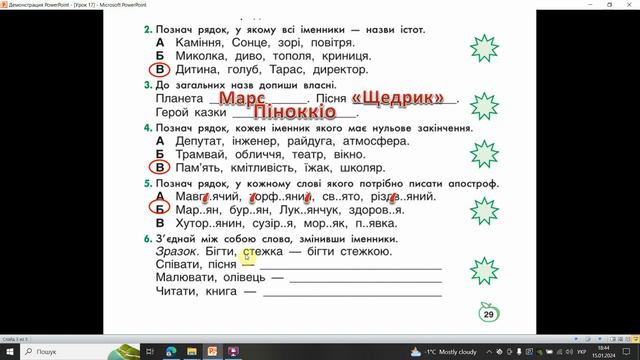Open the clock showing 15.01.2024
Image resolution: width=640 pixels, height=360 pixels.
coord(604,351)
